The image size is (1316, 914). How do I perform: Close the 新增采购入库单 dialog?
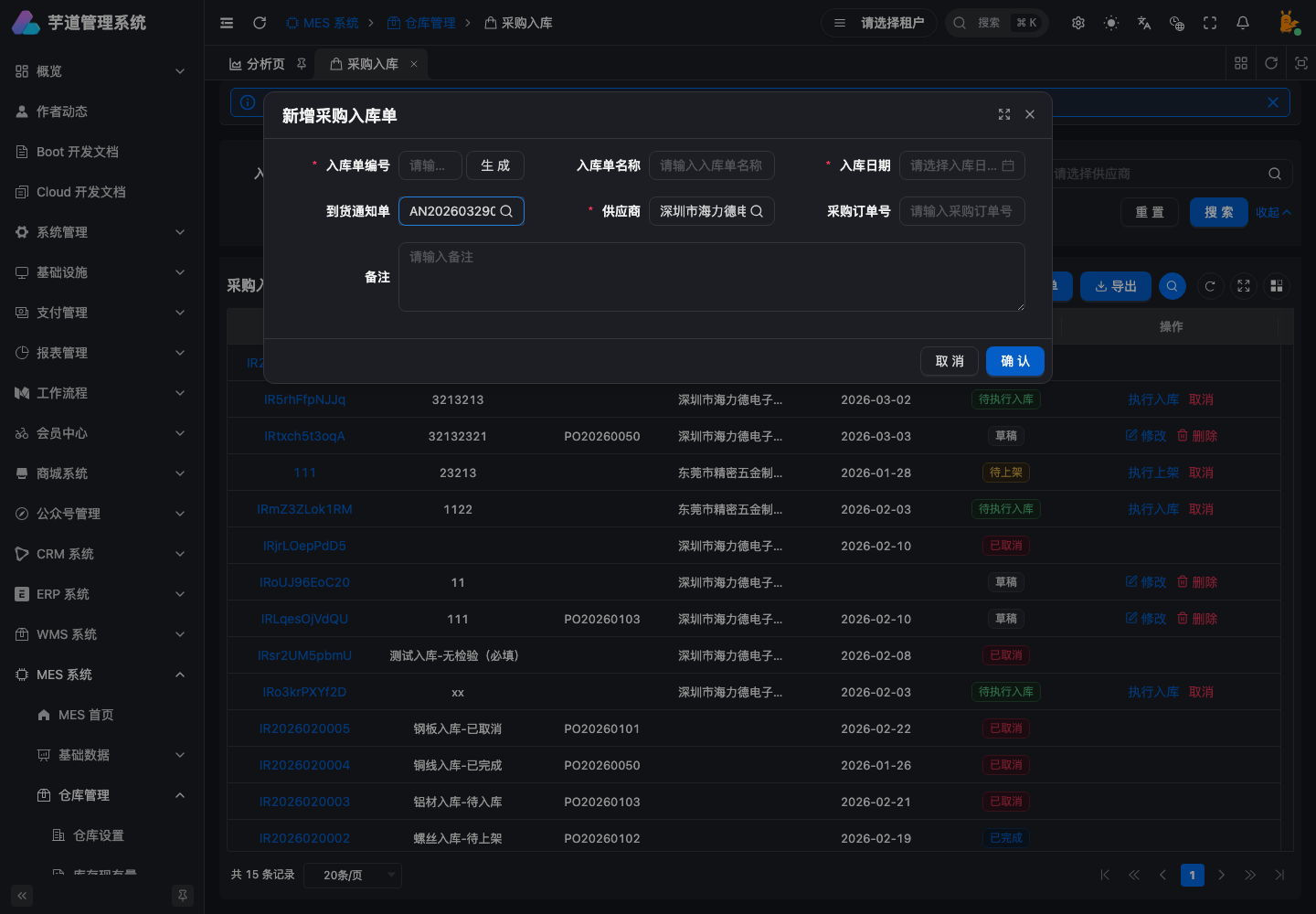1030,114
